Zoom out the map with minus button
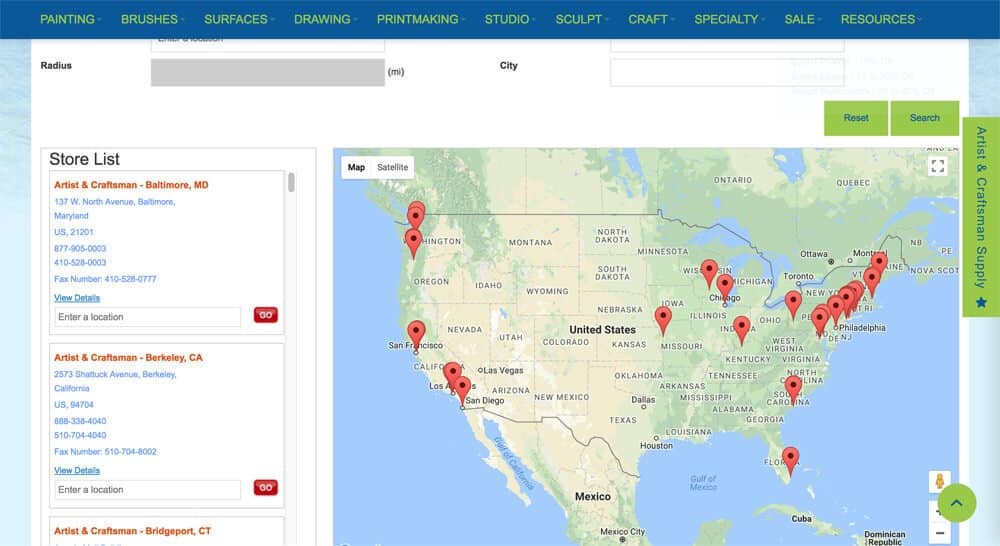This screenshot has width=1000, height=546. [x=940, y=533]
